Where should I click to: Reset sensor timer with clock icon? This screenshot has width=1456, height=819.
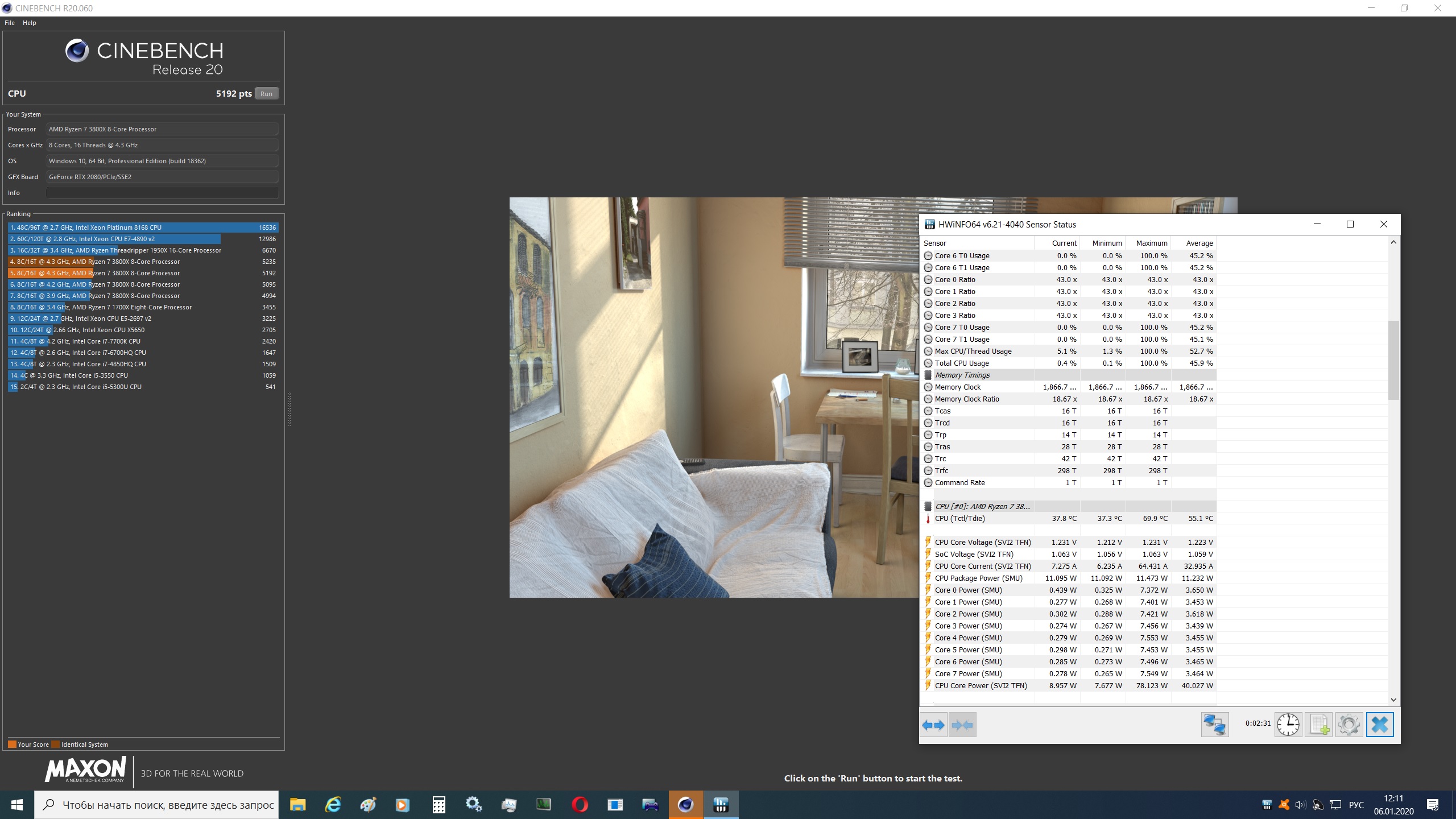pos(1288,725)
